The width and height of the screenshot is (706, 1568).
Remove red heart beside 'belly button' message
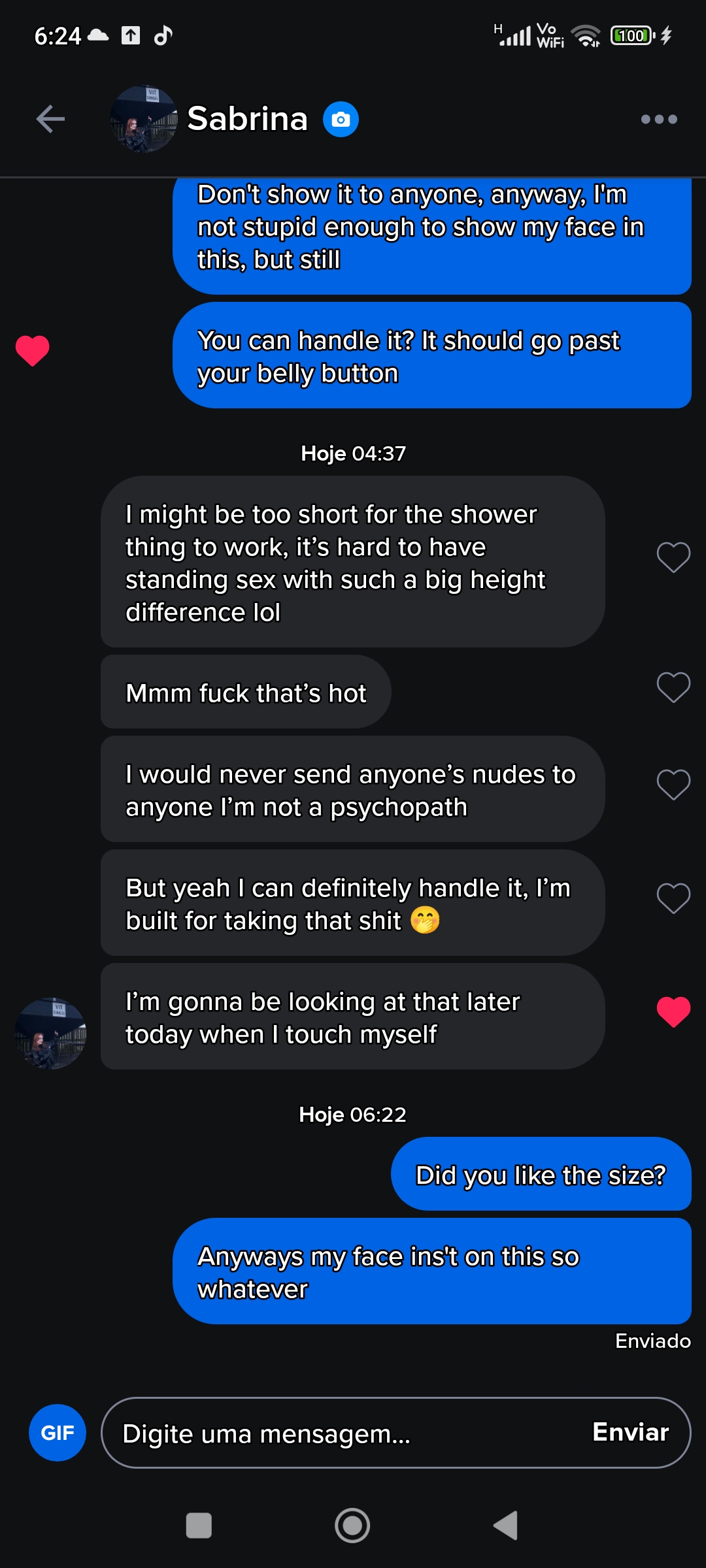click(33, 350)
